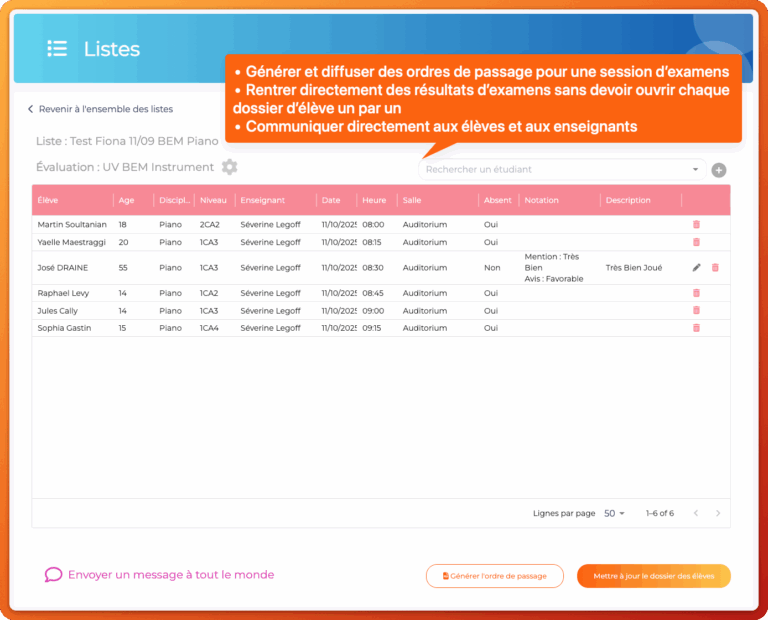Expand the Rechercher un étudiant dropdown arrow

tap(695, 170)
